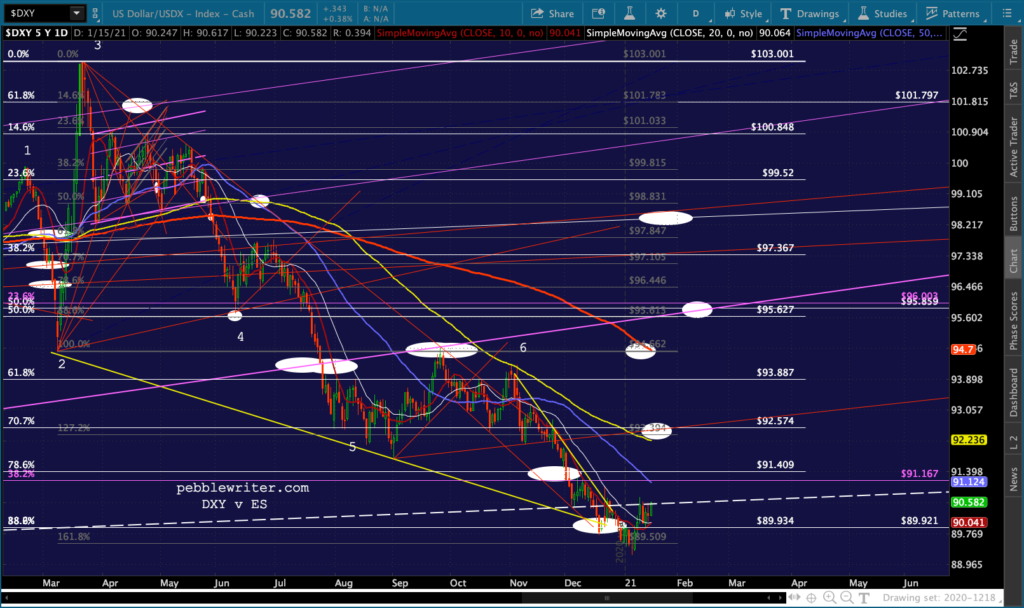Click the $89.921 price level label
This screenshot has width=1024, height=608.
(919, 520)
